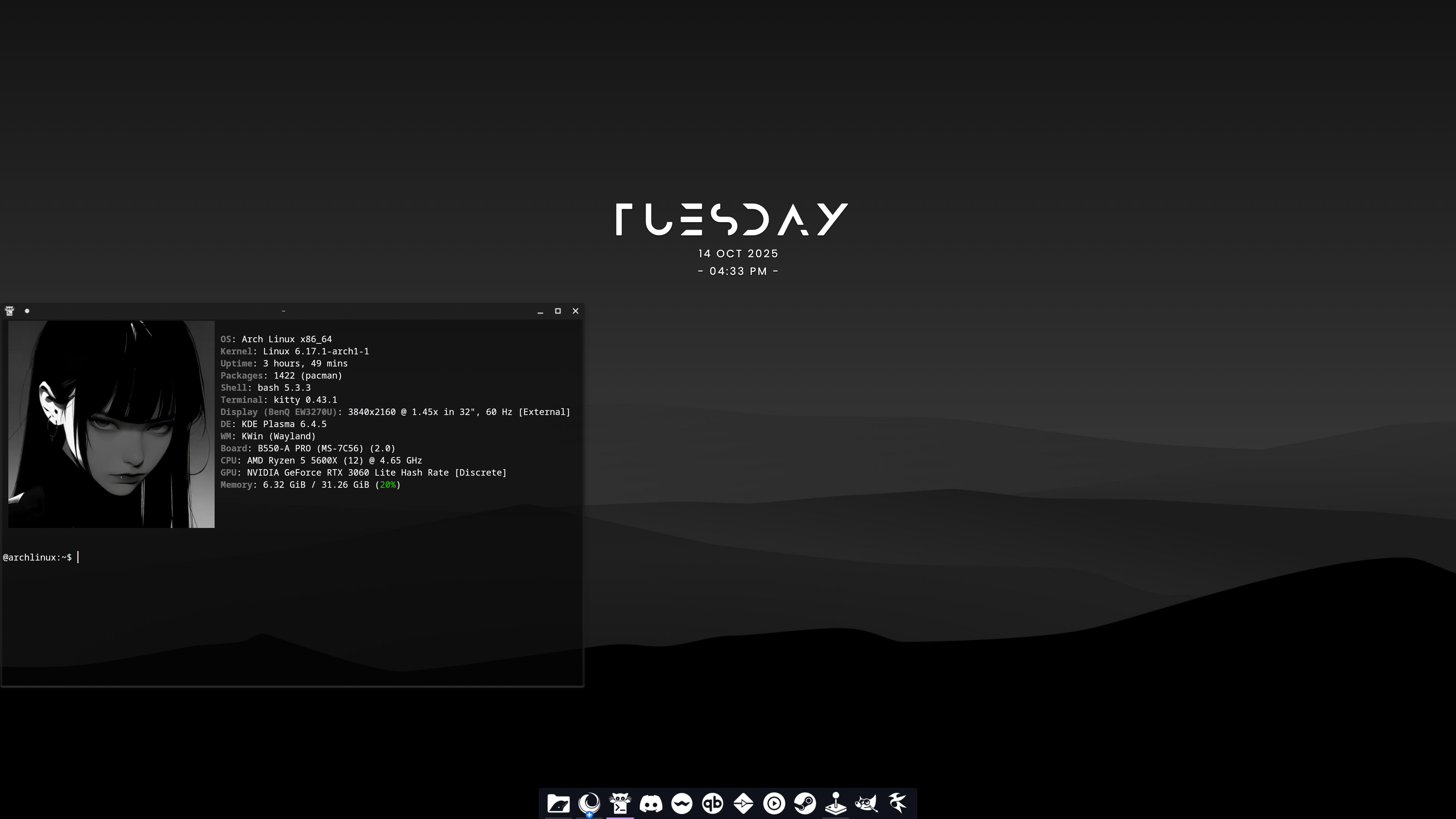Click the anime portrait image in terminal
1456x819 pixels.
[111, 424]
